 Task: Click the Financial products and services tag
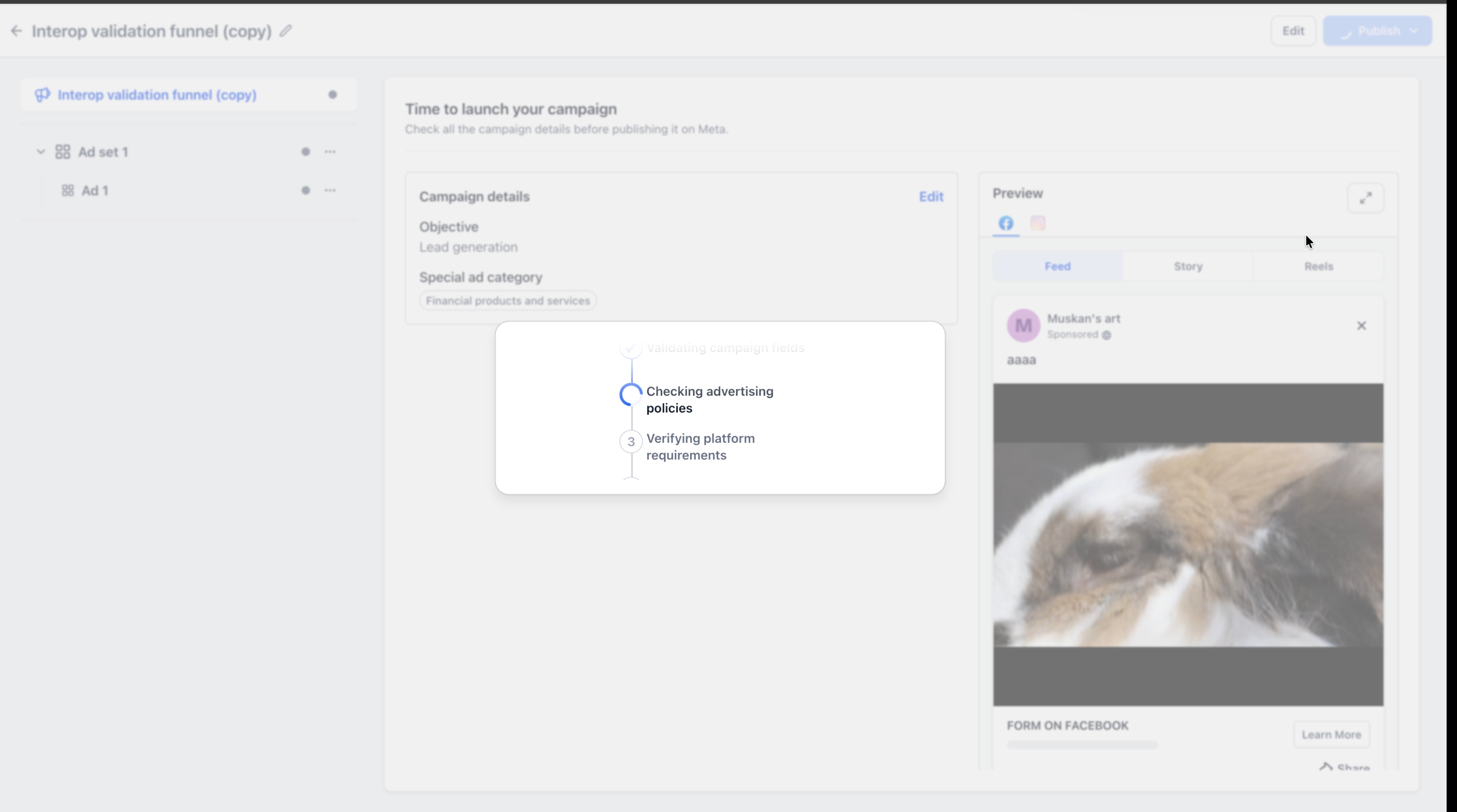[x=508, y=301]
